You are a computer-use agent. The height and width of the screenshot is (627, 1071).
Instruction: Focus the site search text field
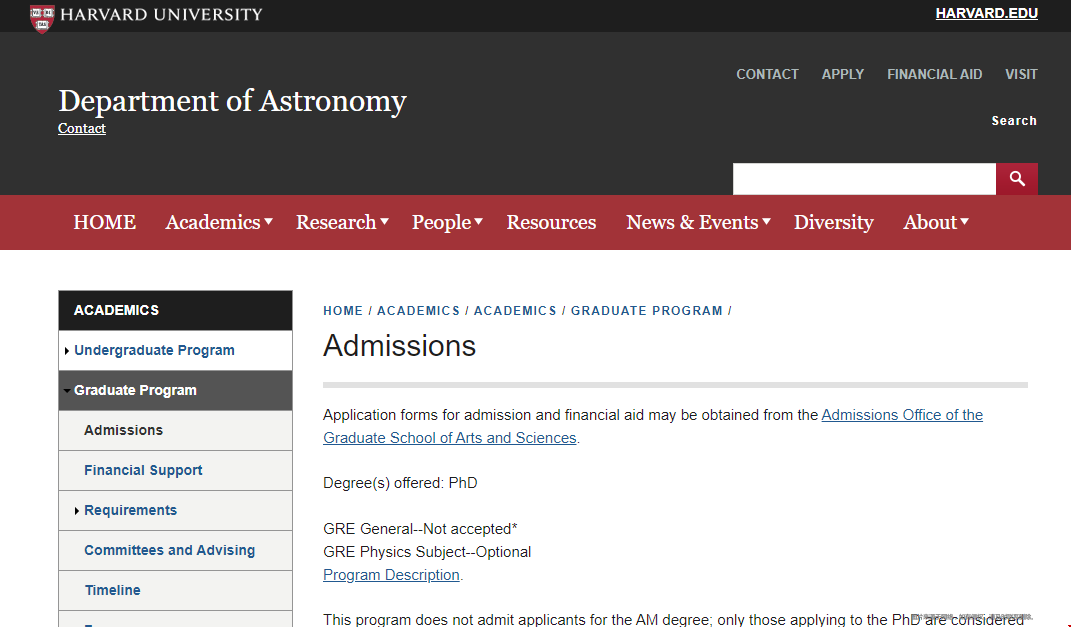pos(864,179)
